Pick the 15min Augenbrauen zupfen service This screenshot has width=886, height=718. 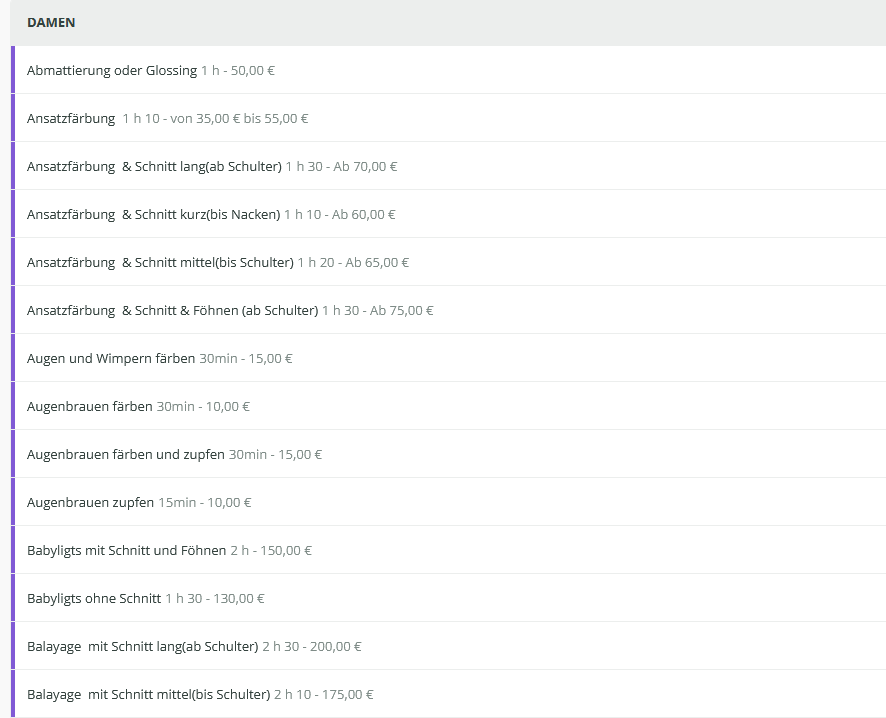tap(91, 503)
